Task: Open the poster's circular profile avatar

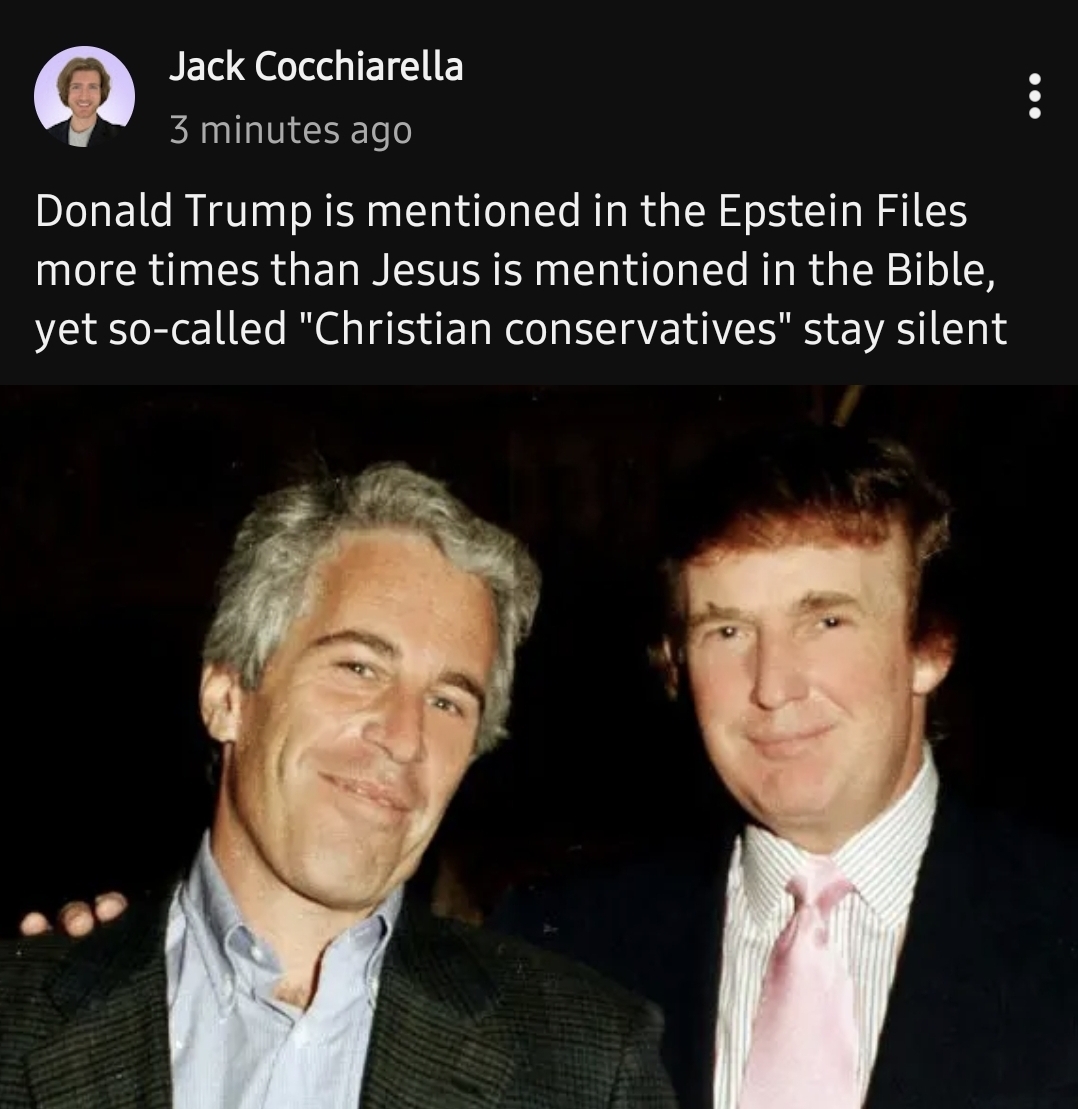Action: pos(84,97)
